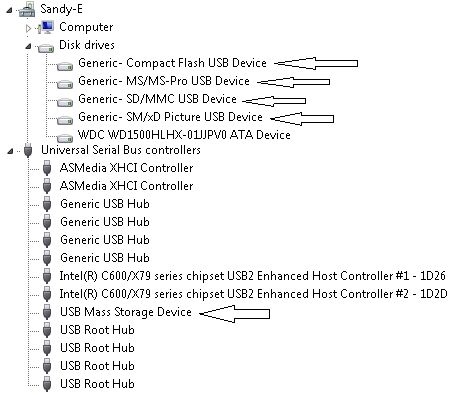Screen dimensions: 451x395
Task: Collapse Universal Serial Bus controllers category
Action: point(10,152)
